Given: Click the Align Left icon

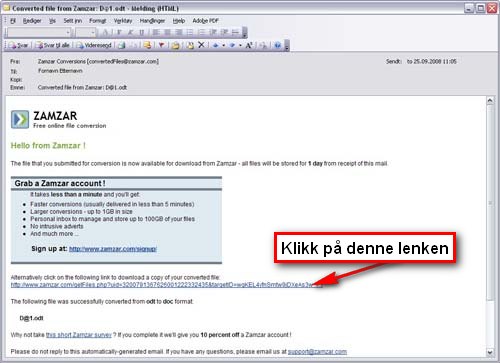Looking at the screenshot, I should tap(156, 32).
